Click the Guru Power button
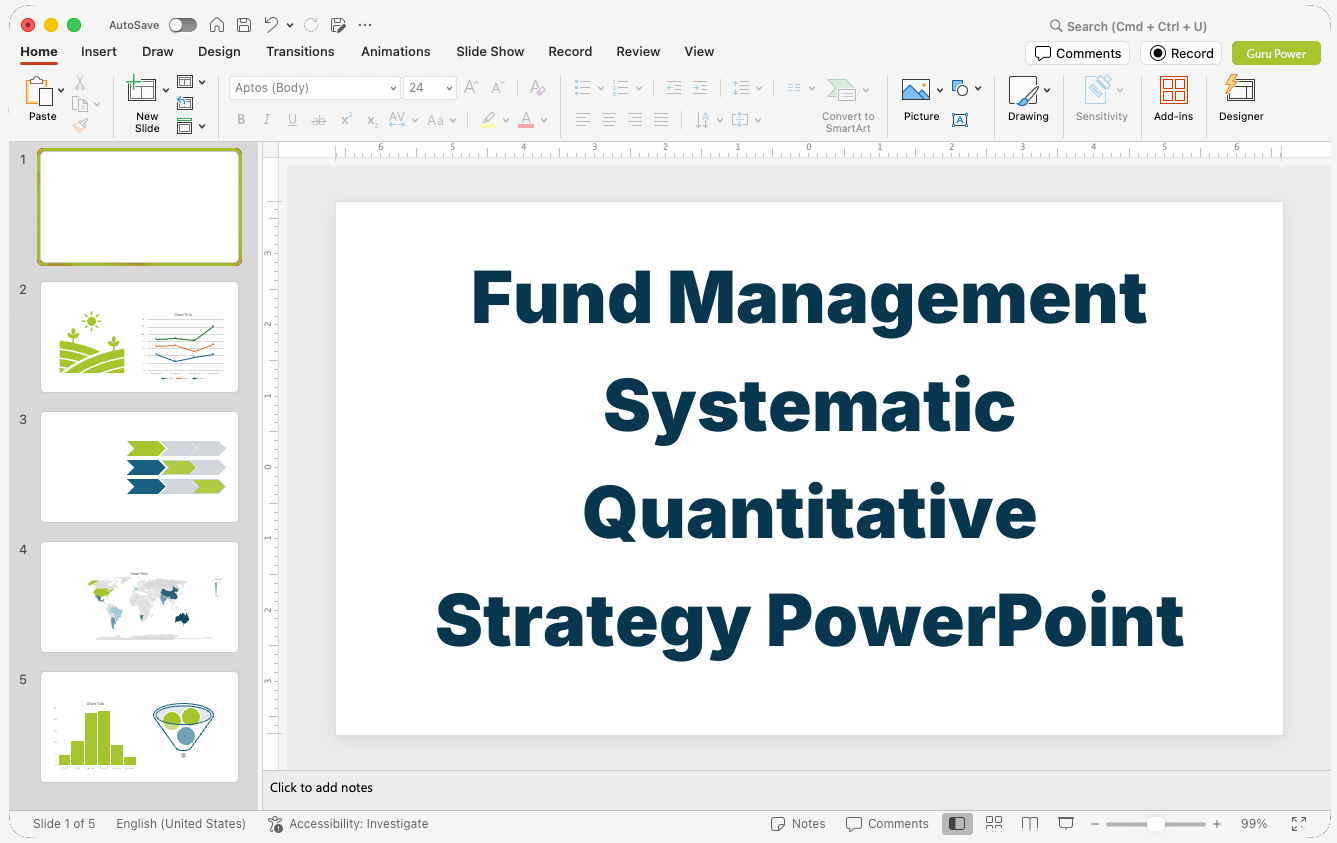1337x843 pixels. (1276, 53)
